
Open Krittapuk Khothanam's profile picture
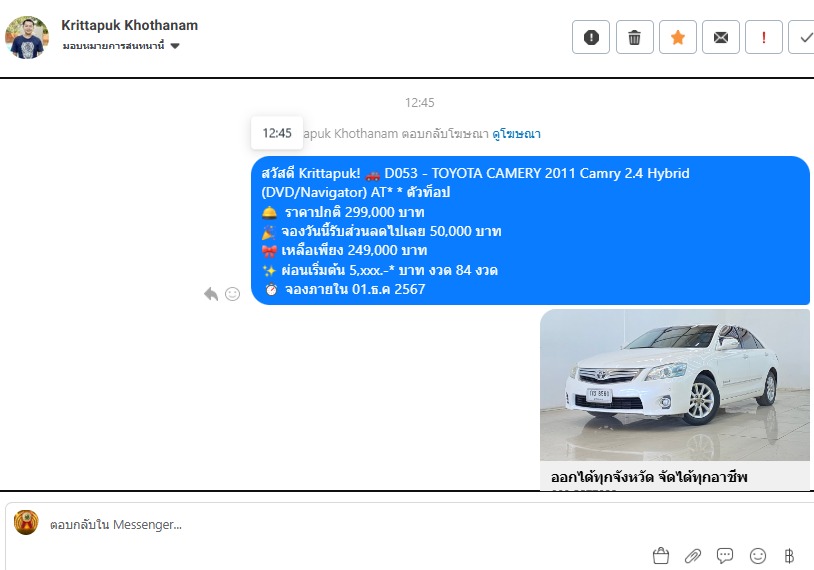[x=27, y=37]
